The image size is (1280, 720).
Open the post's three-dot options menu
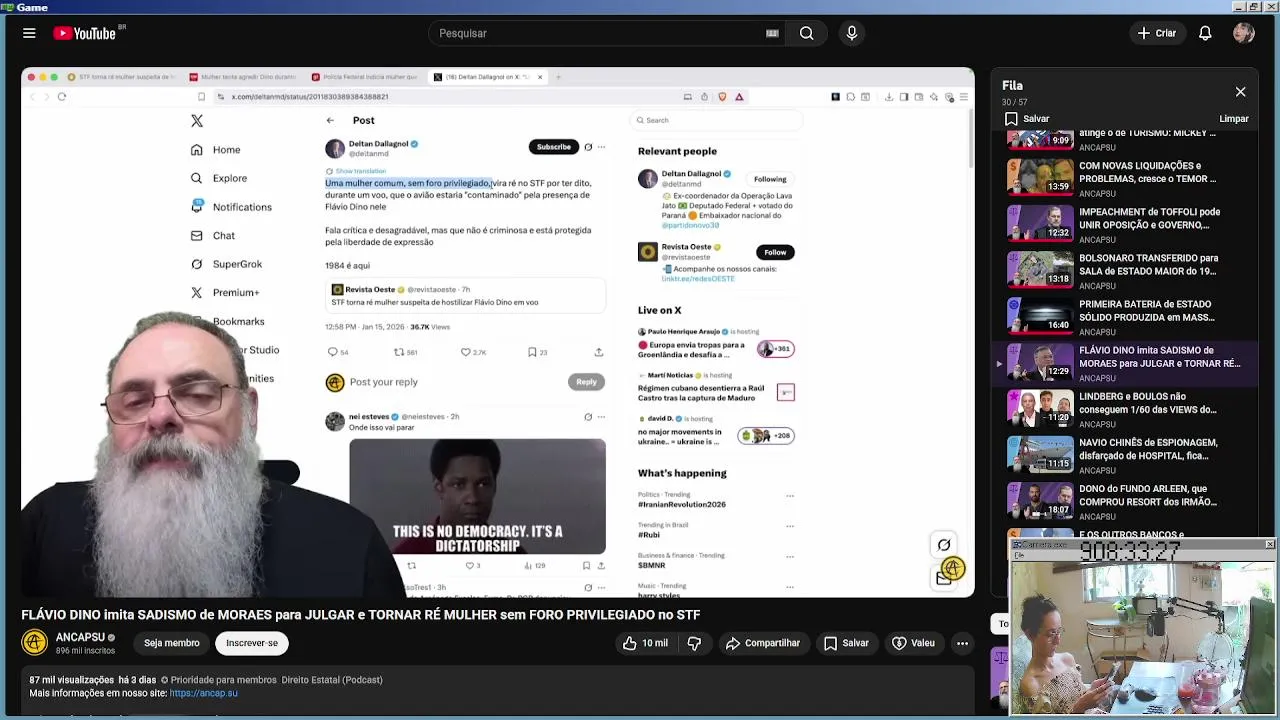pyautogui.click(x=601, y=147)
